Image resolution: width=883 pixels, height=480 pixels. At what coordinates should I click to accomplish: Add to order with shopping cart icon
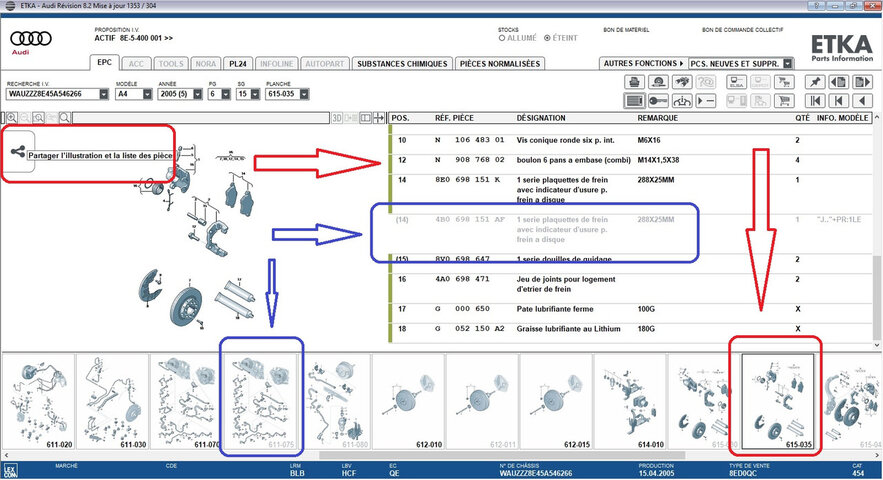click(x=784, y=101)
